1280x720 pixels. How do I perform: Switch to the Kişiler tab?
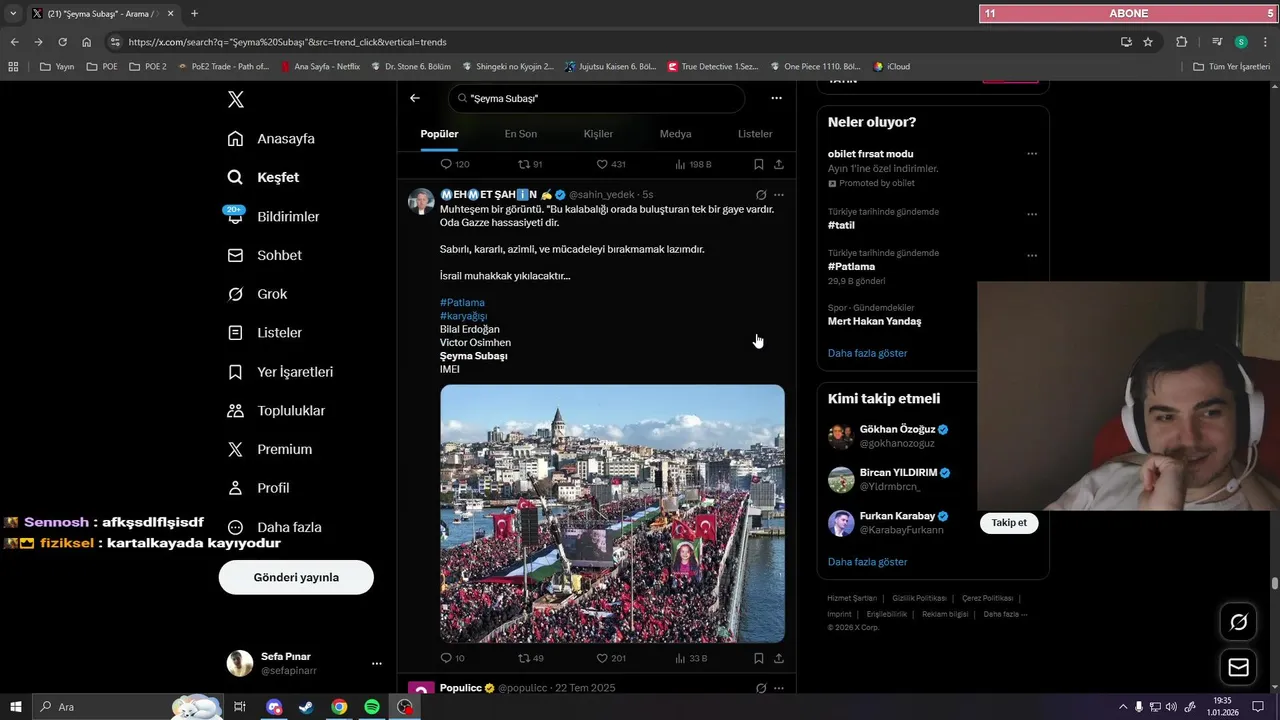pos(598,134)
